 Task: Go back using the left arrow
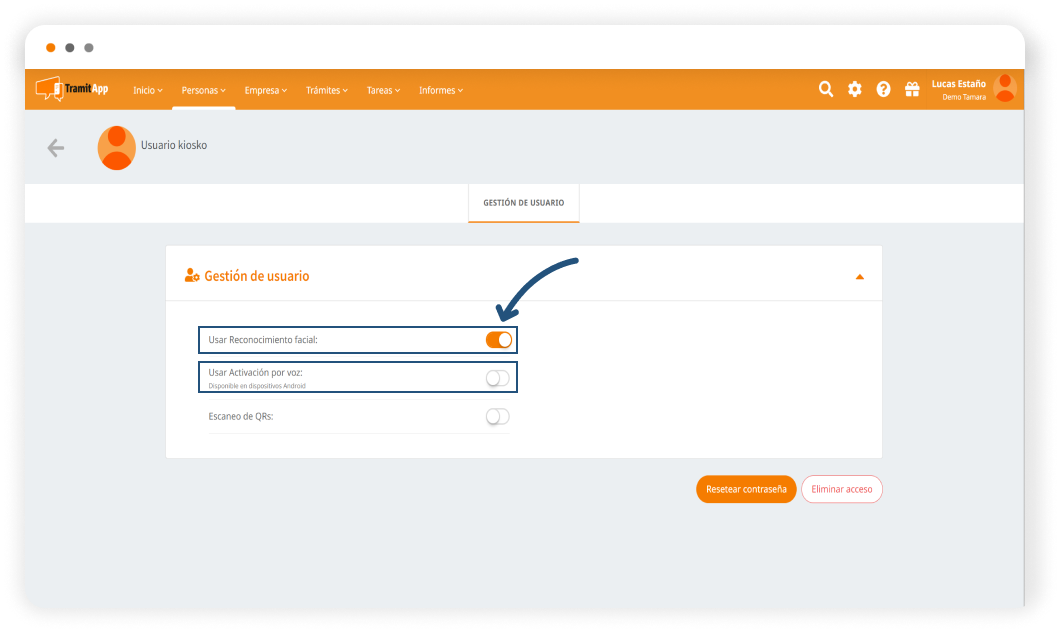[56, 148]
